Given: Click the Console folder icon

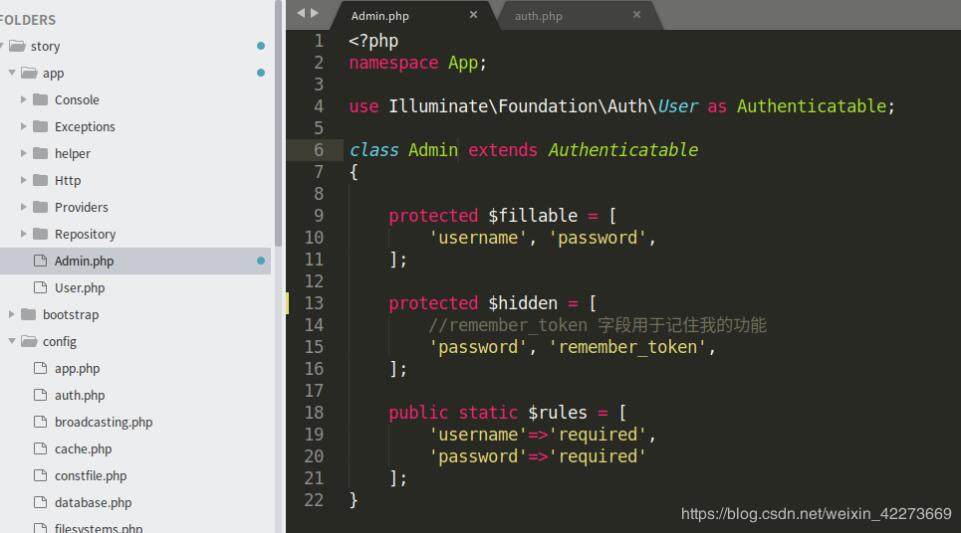Looking at the screenshot, I should 40,100.
